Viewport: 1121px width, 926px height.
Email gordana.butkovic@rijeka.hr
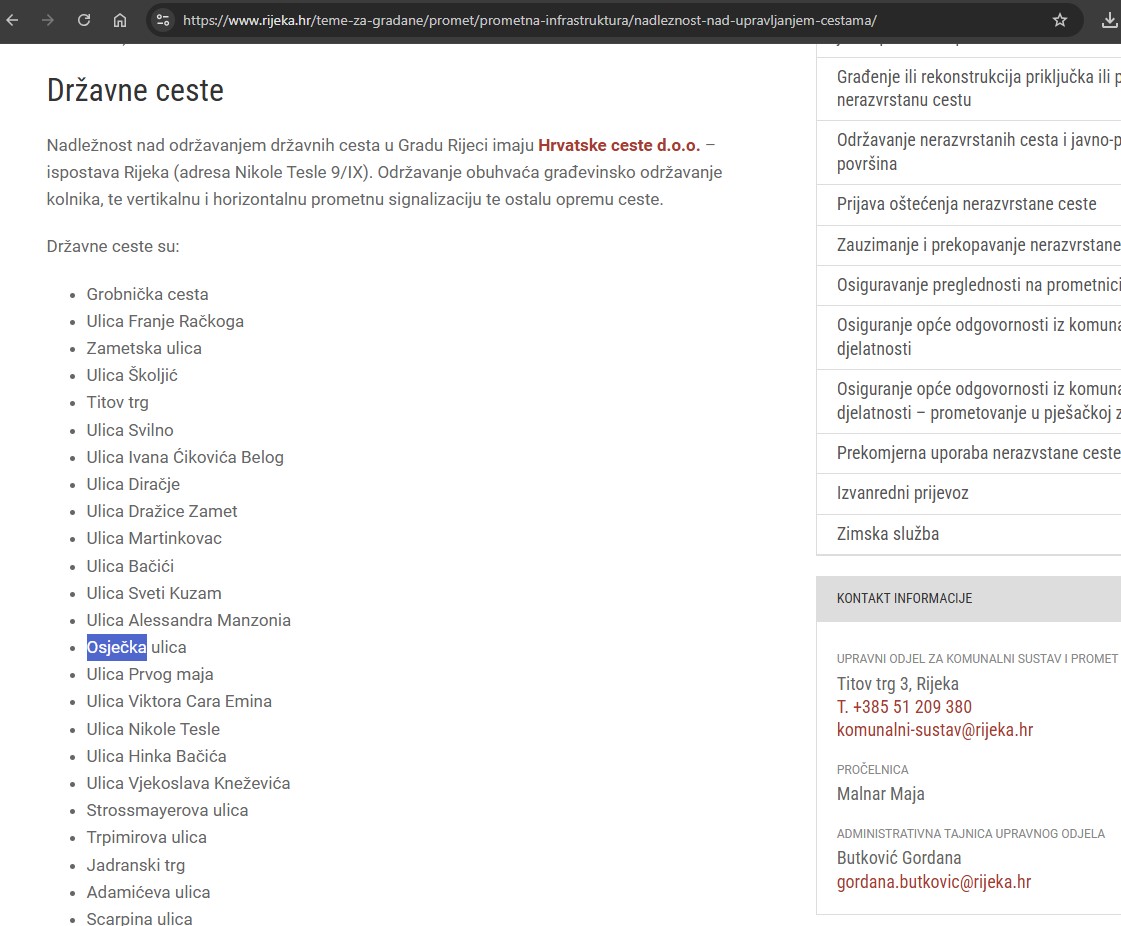click(x=933, y=882)
